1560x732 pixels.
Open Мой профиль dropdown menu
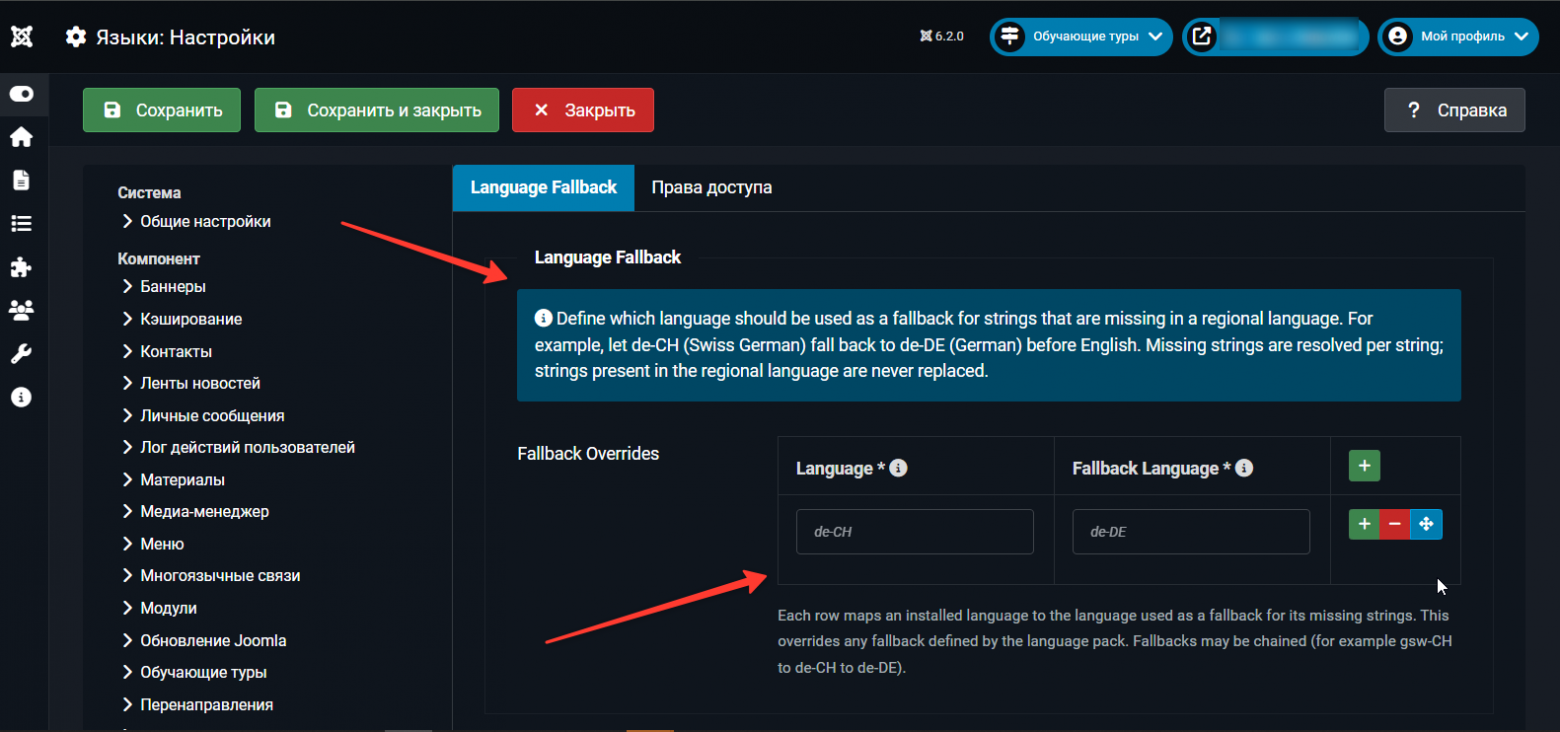[x=1458, y=37]
